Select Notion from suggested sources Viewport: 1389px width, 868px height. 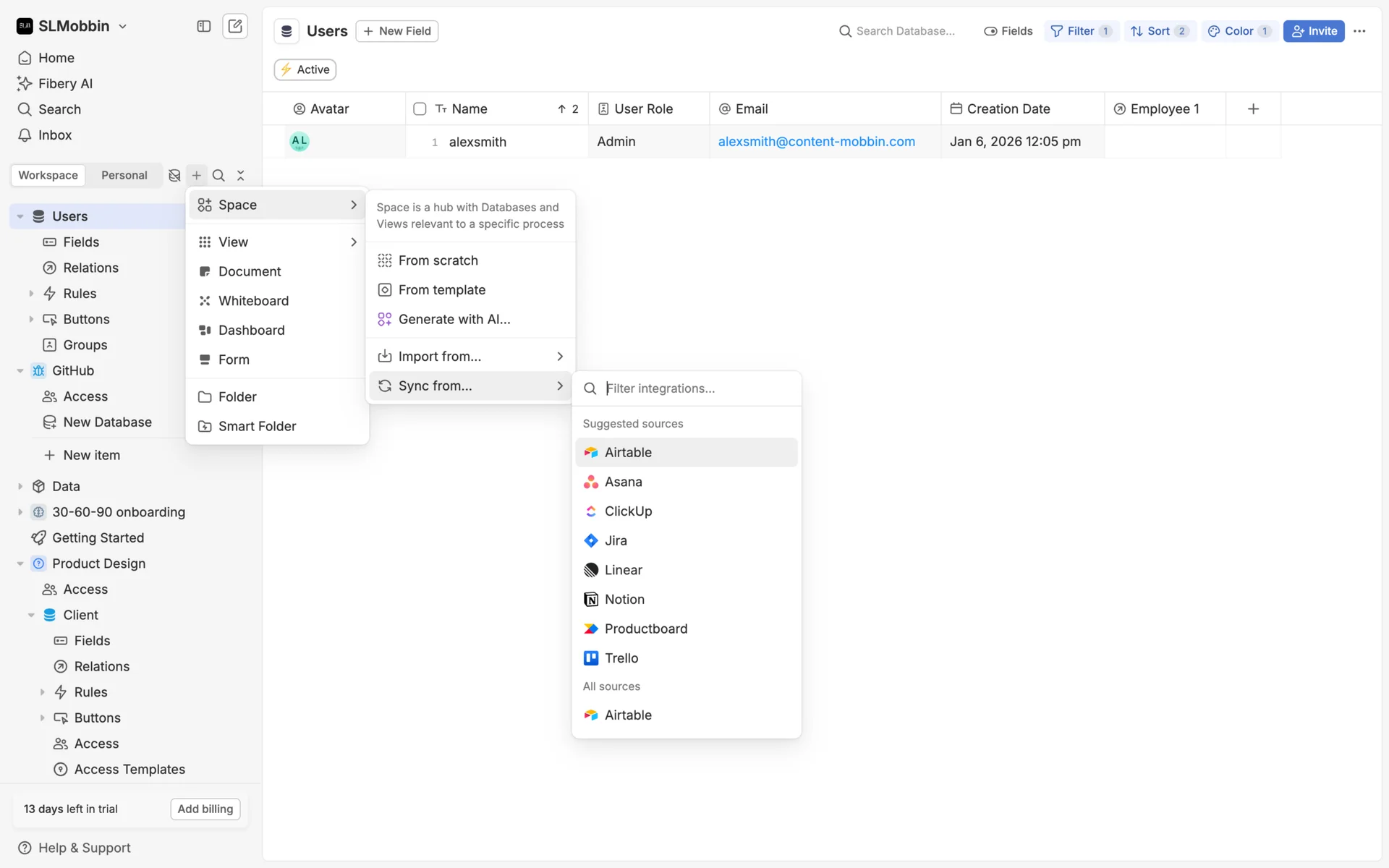(x=624, y=600)
